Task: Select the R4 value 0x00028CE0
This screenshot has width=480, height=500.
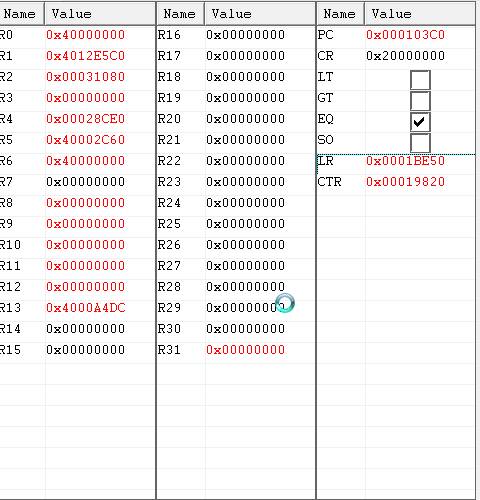Action: pos(86,119)
